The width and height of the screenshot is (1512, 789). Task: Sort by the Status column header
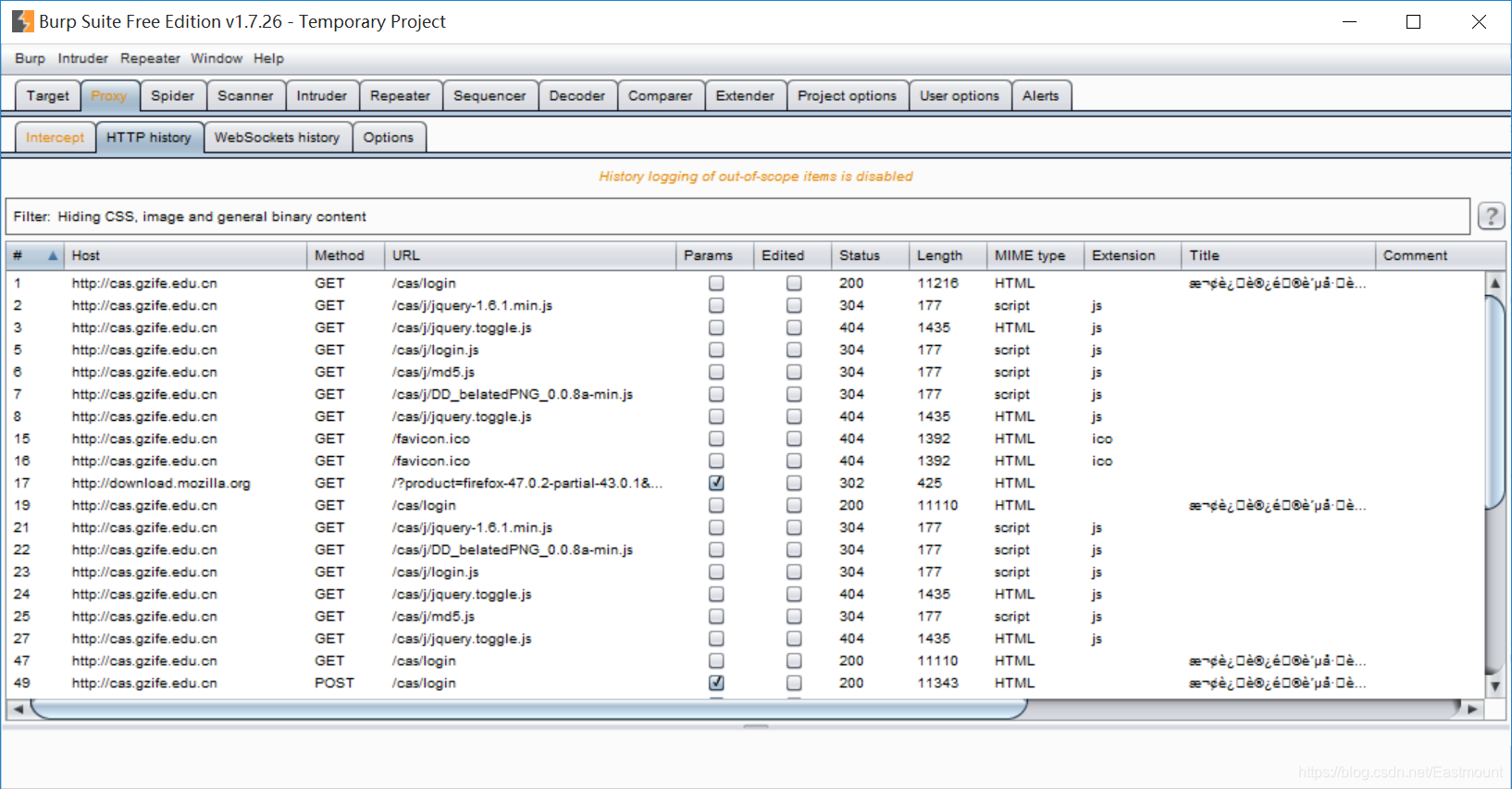tap(870, 255)
